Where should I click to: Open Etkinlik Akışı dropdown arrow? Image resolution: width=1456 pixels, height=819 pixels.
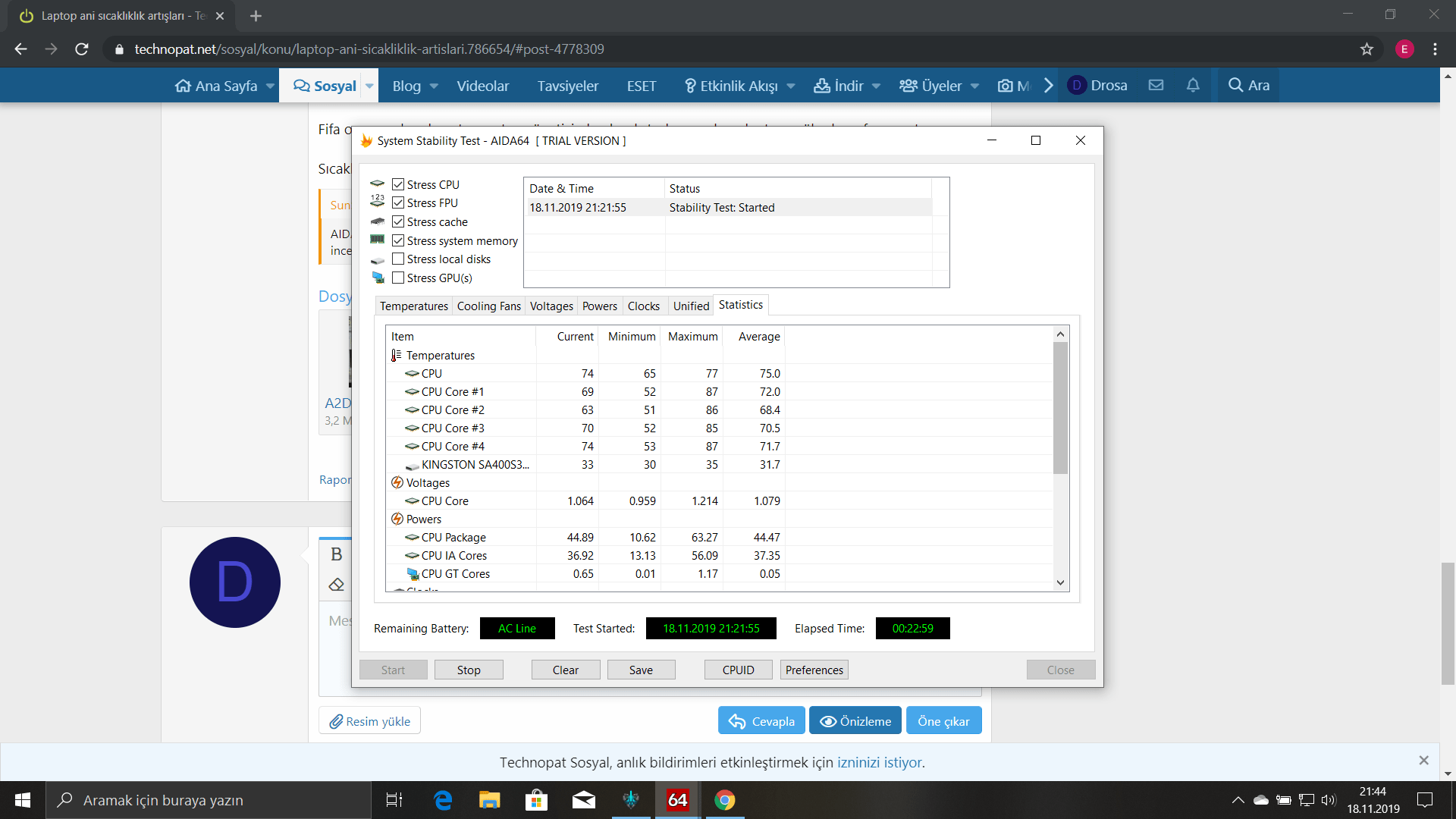[791, 86]
